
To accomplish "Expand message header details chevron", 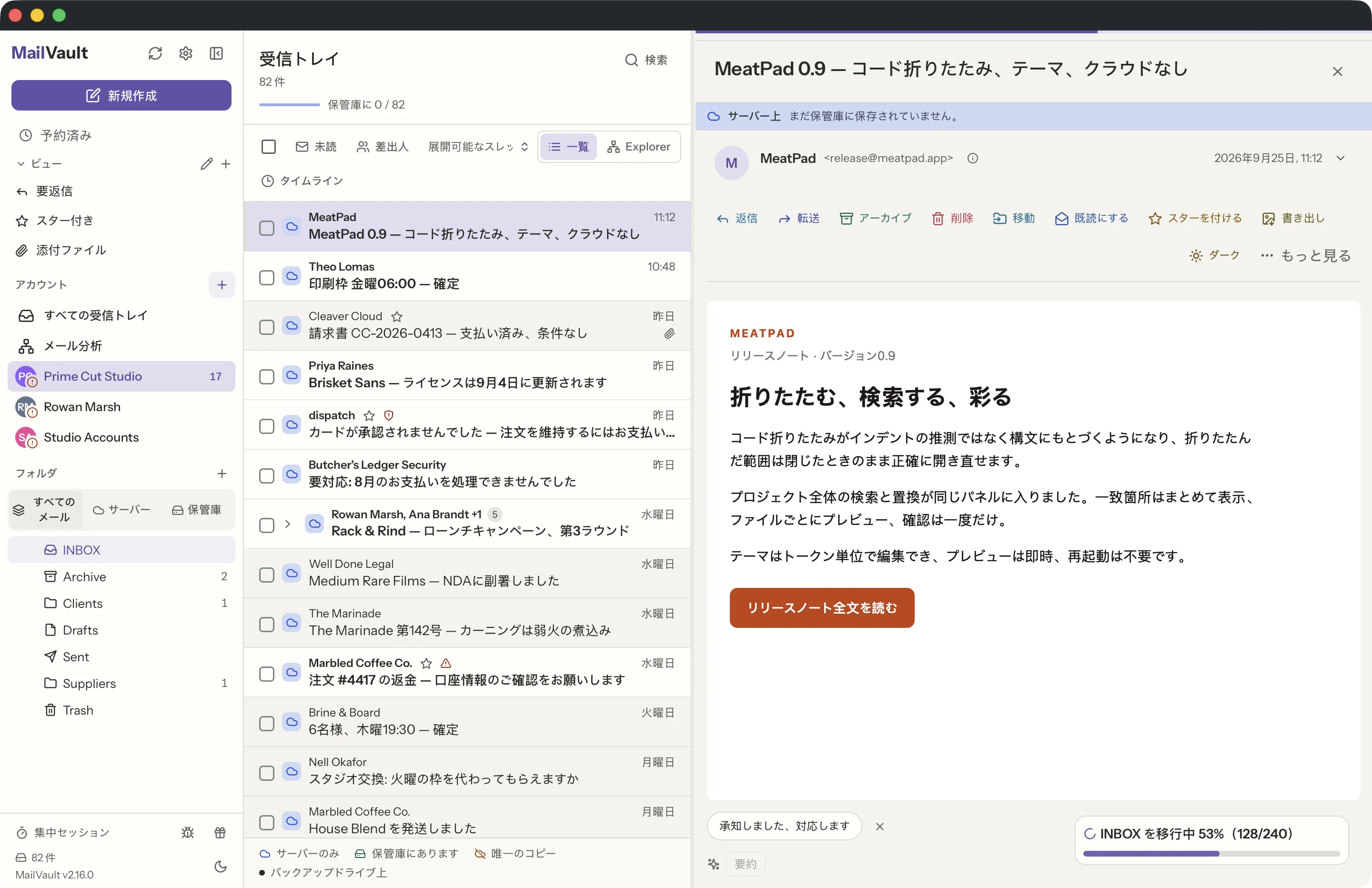I will click(x=1341, y=158).
